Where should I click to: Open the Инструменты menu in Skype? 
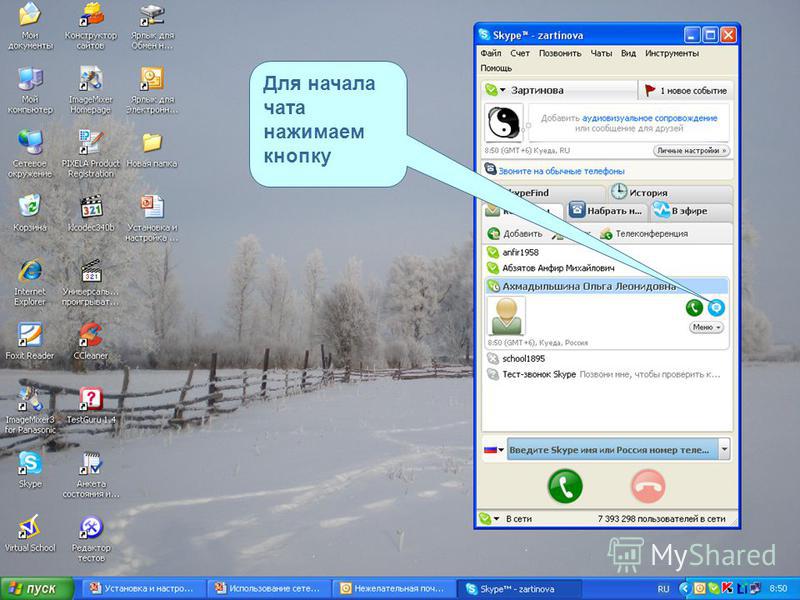[x=671, y=53]
